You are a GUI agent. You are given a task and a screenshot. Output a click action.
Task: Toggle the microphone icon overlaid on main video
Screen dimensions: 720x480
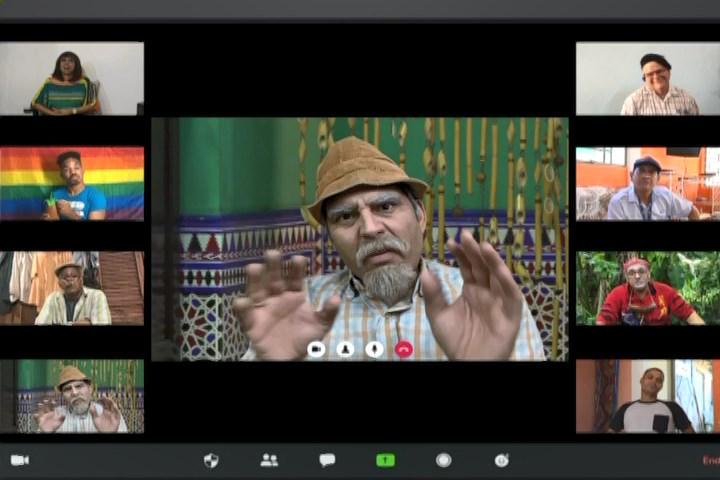point(374,350)
